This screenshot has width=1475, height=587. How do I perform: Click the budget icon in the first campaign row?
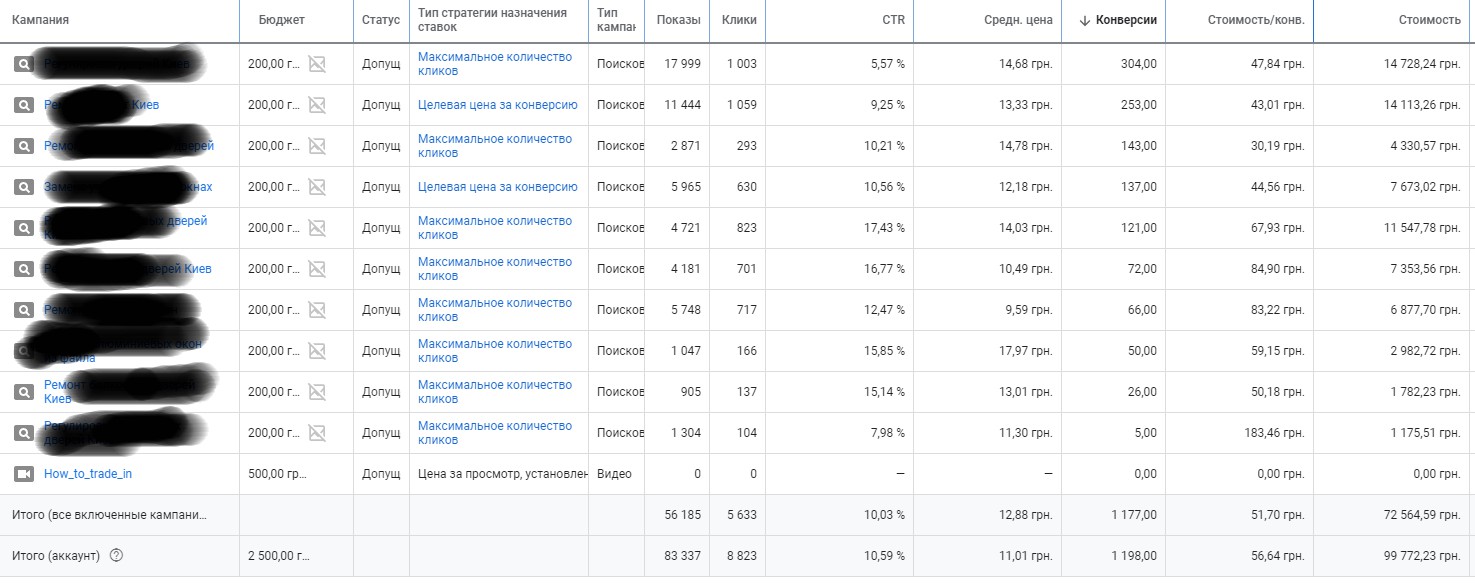[317, 64]
